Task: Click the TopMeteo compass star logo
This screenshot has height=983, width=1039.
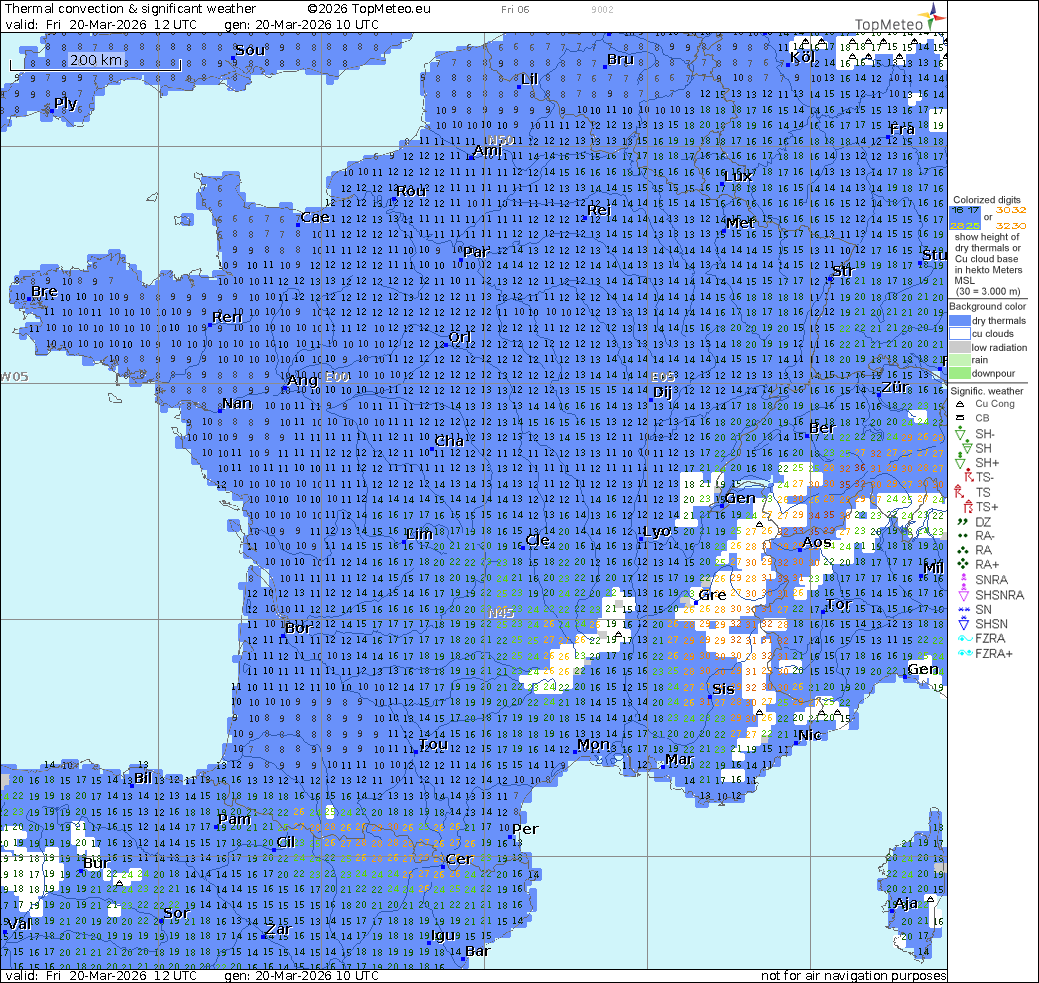Action: [x=934, y=14]
